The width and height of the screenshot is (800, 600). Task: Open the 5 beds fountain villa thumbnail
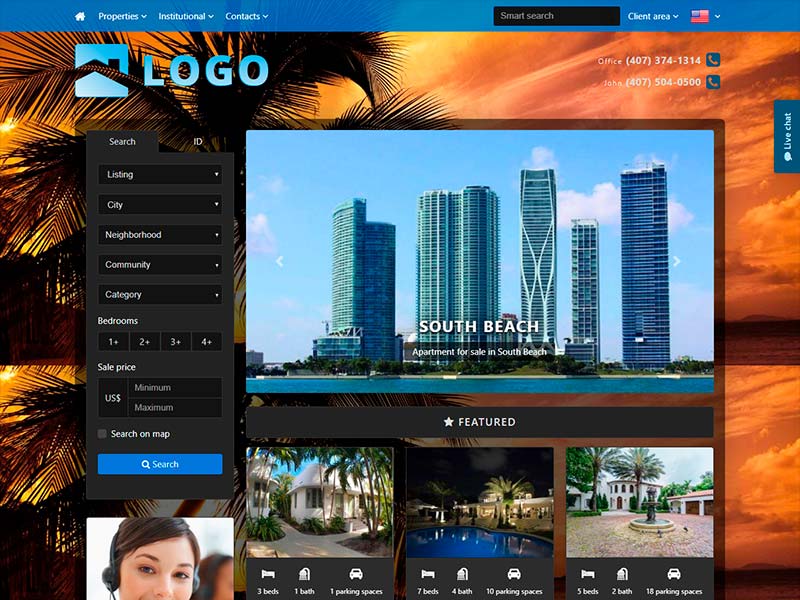[x=640, y=503]
